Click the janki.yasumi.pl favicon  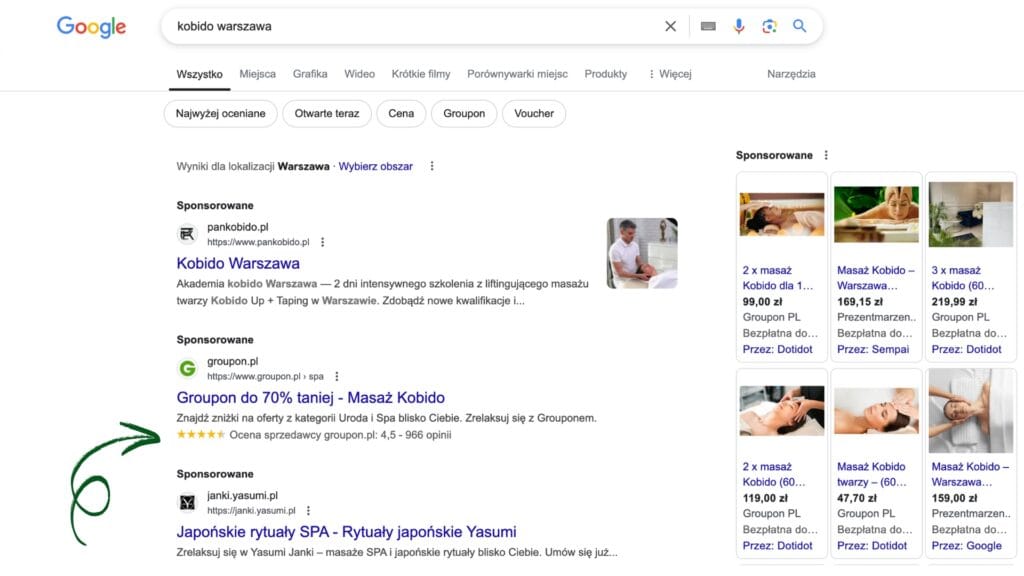[186, 501]
